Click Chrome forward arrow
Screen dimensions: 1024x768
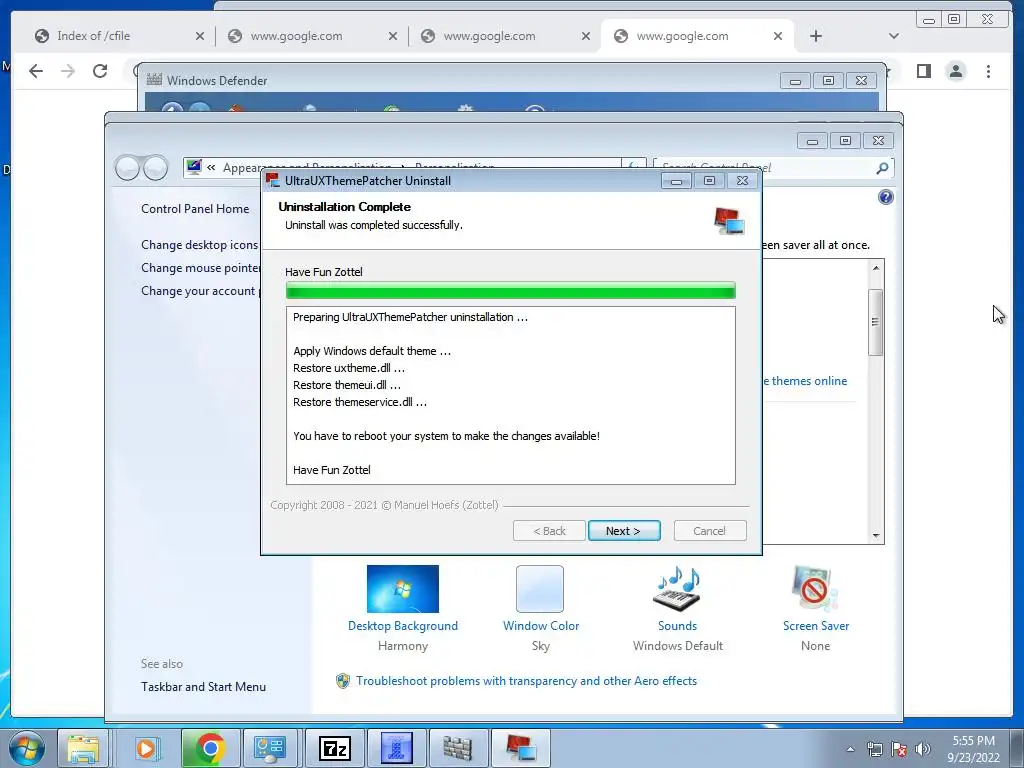pos(68,71)
